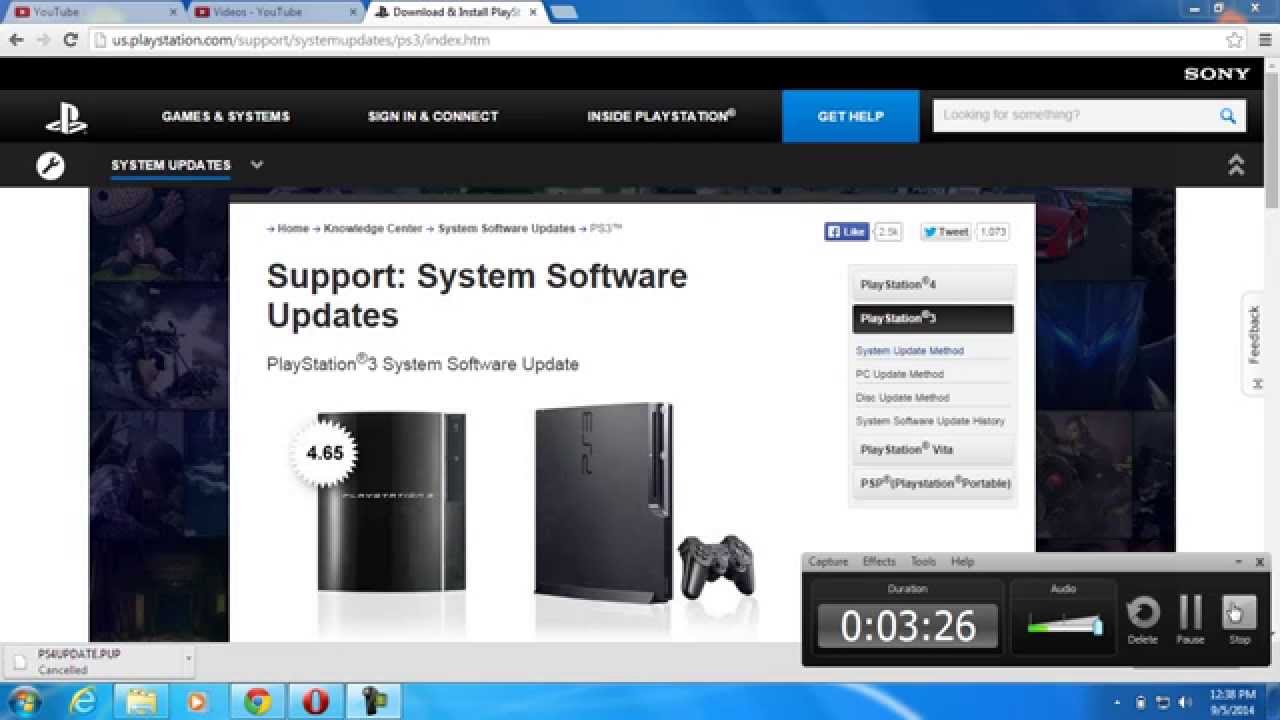Select System Updates nav item
Viewport: 1280px width, 720px height.
click(171, 165)
